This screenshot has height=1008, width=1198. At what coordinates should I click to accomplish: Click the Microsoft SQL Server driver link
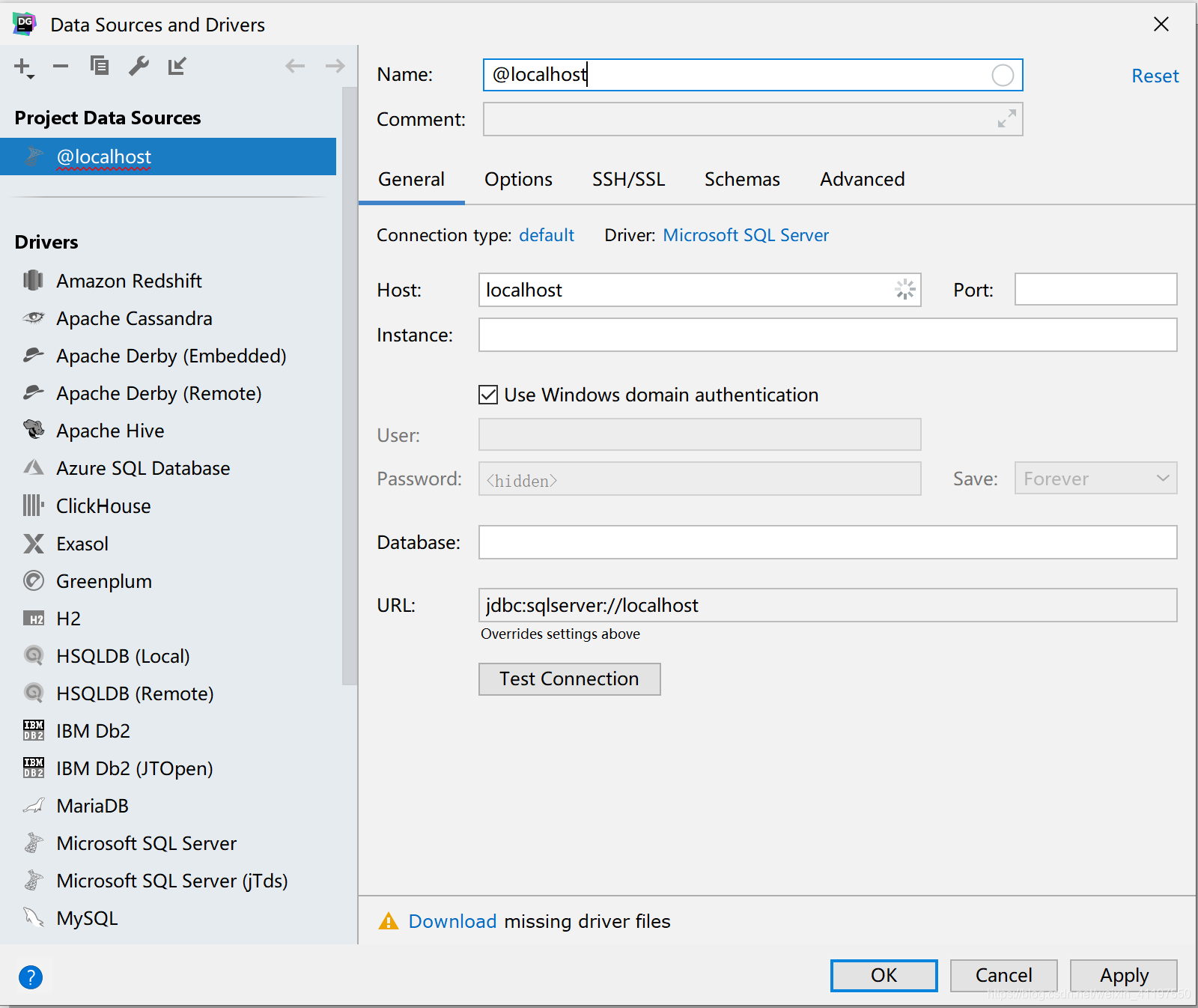pos(745,234)
